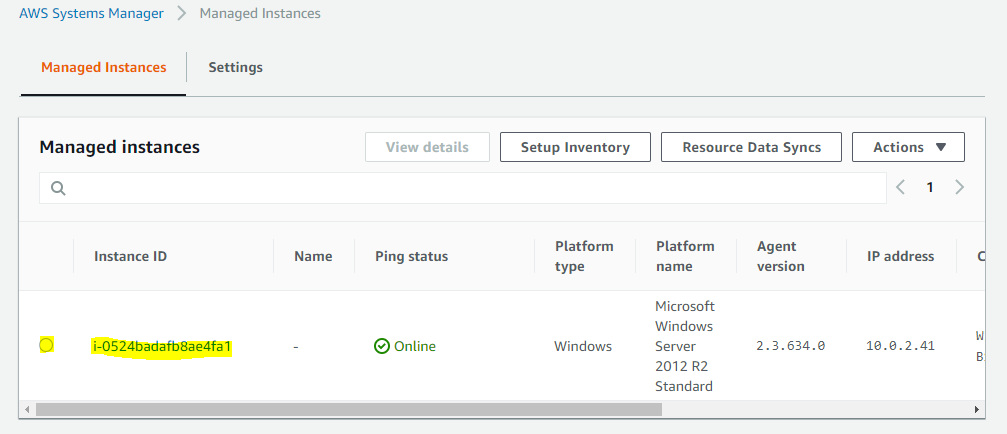Click the Platform name column header
The image size is (1007, 434).
pos(685,256)
